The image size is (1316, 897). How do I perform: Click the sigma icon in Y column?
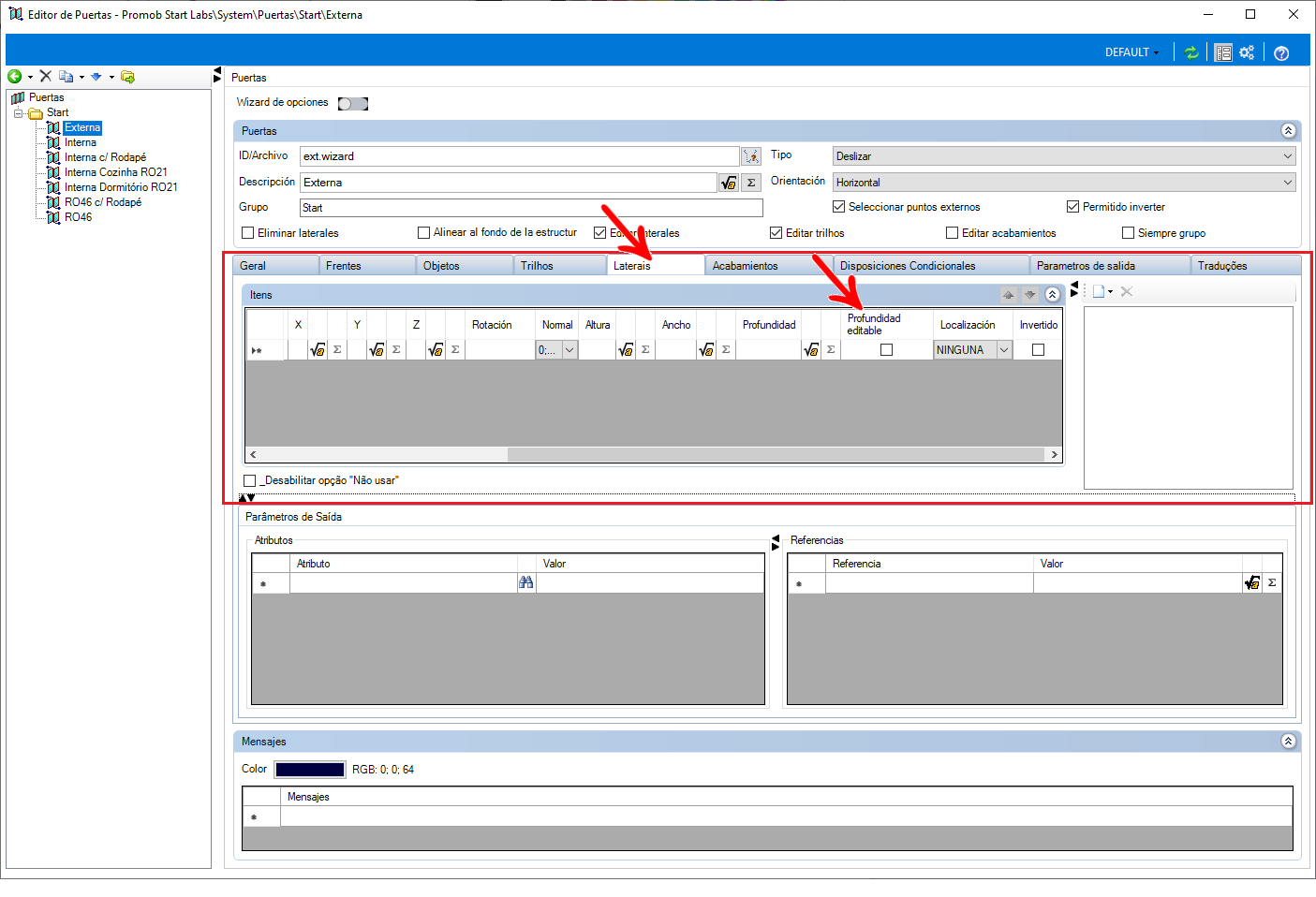[x=396, y=350]
